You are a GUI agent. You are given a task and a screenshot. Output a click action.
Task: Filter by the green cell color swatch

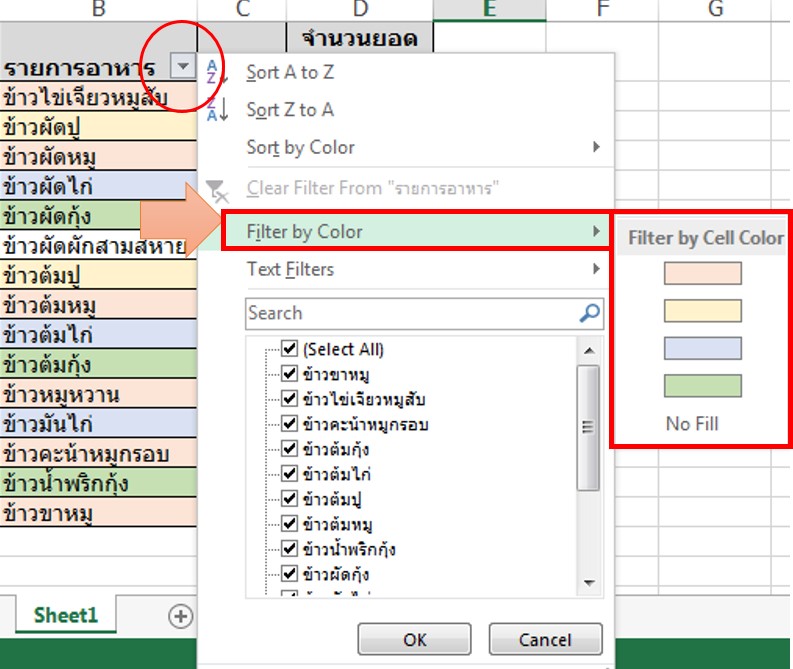point(702,386)
